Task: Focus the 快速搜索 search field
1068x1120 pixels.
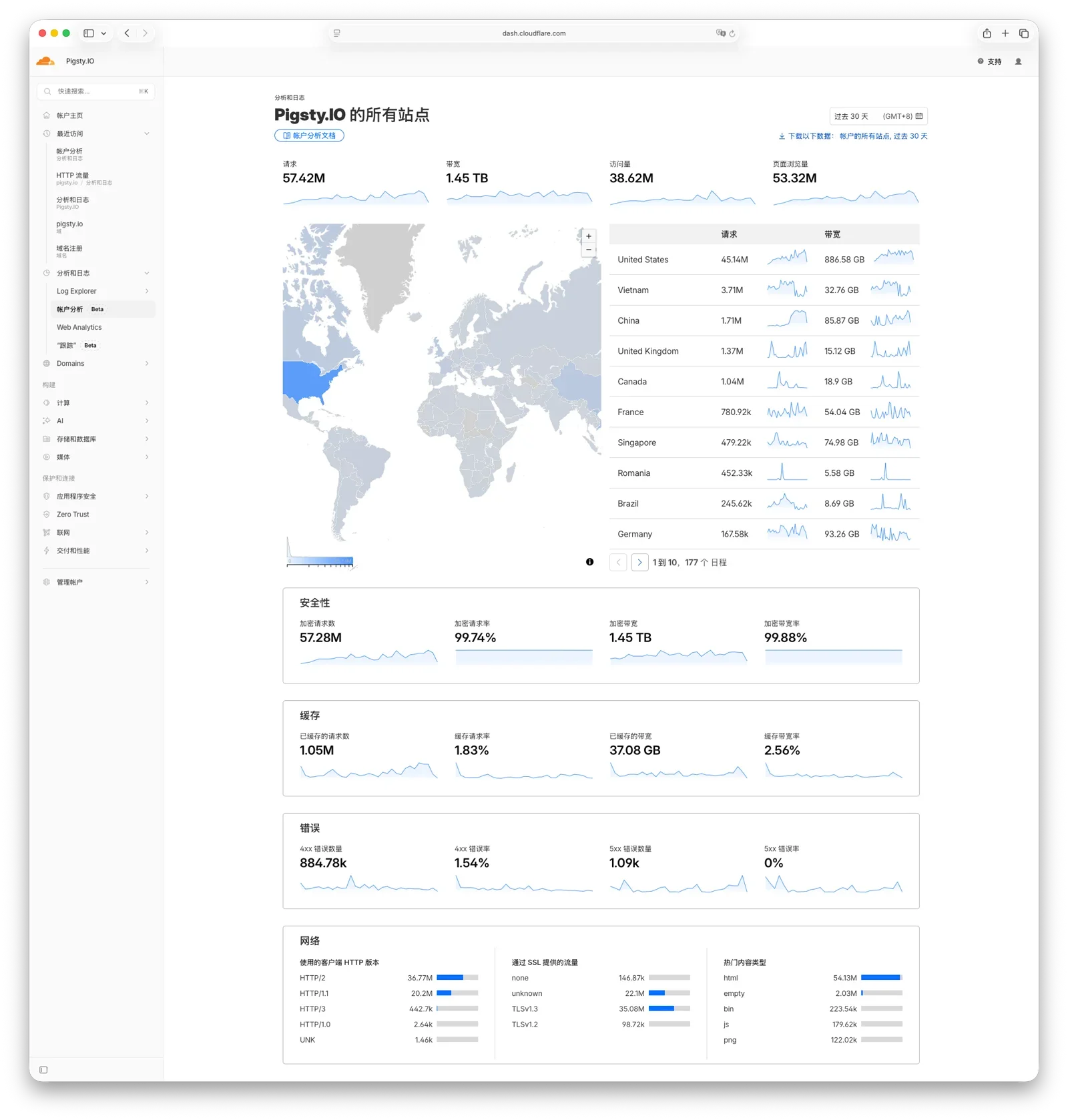Action: pyautogui.click(x=95, y=91)
